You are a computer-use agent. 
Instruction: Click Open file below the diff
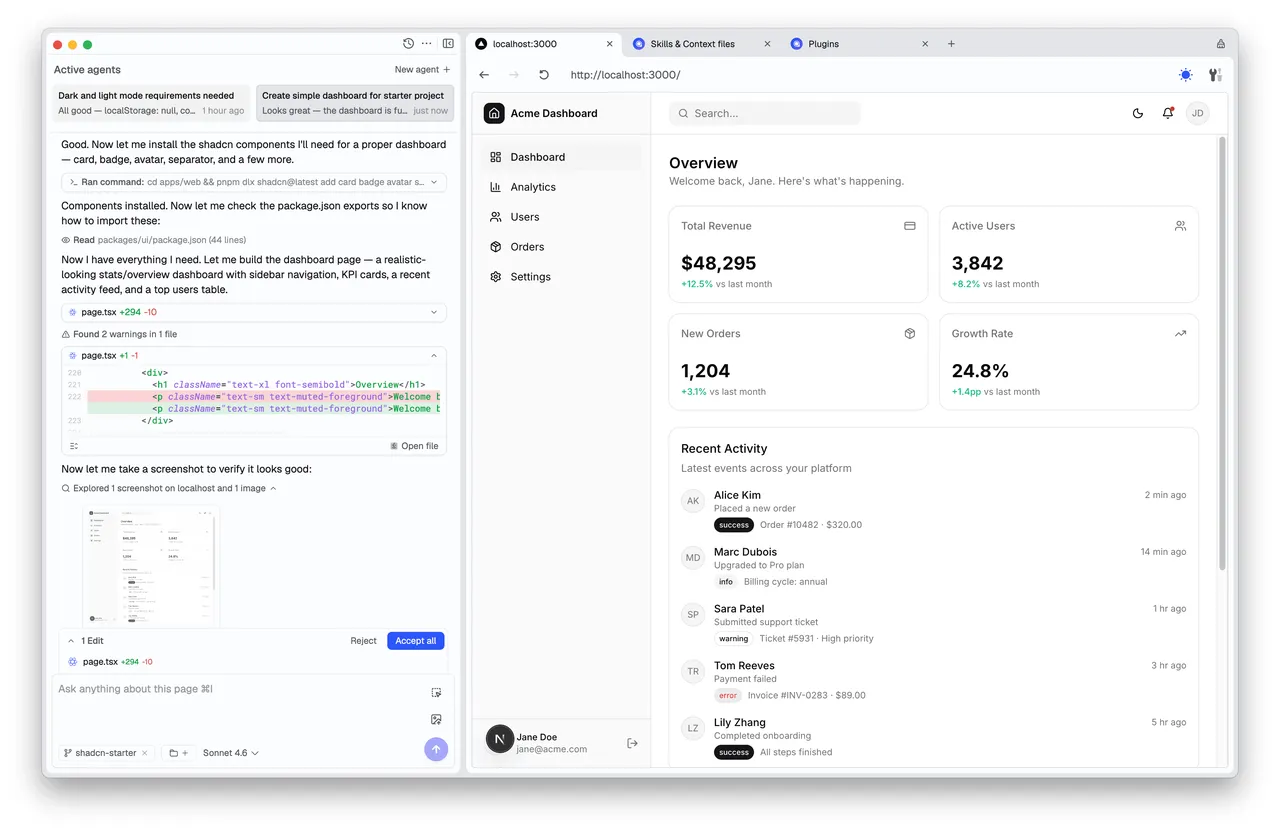tap(414, 446)
